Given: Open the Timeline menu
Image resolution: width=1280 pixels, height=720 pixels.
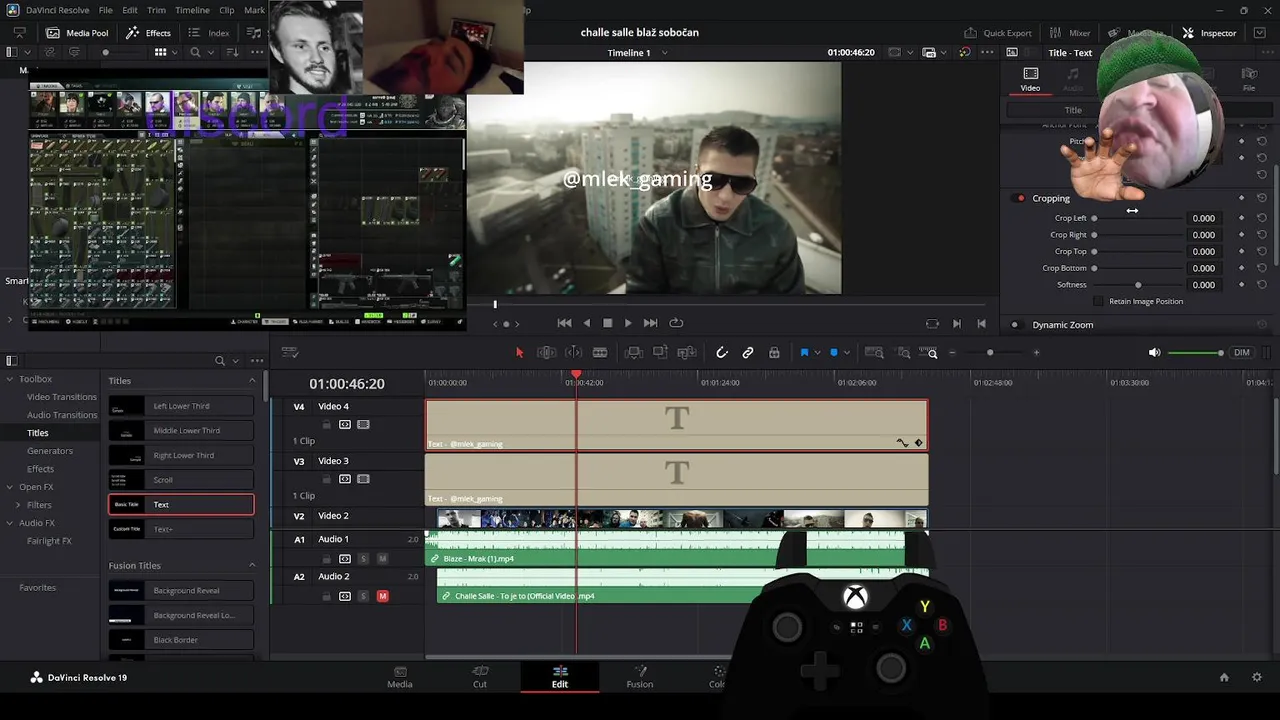Looking at the screenshot, I should click(192, 10).
